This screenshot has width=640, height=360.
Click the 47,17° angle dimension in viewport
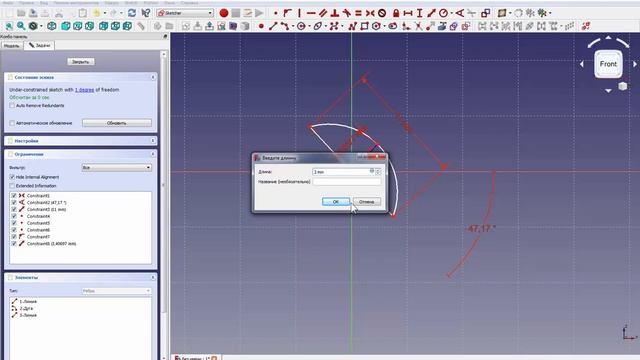(481, 229)
